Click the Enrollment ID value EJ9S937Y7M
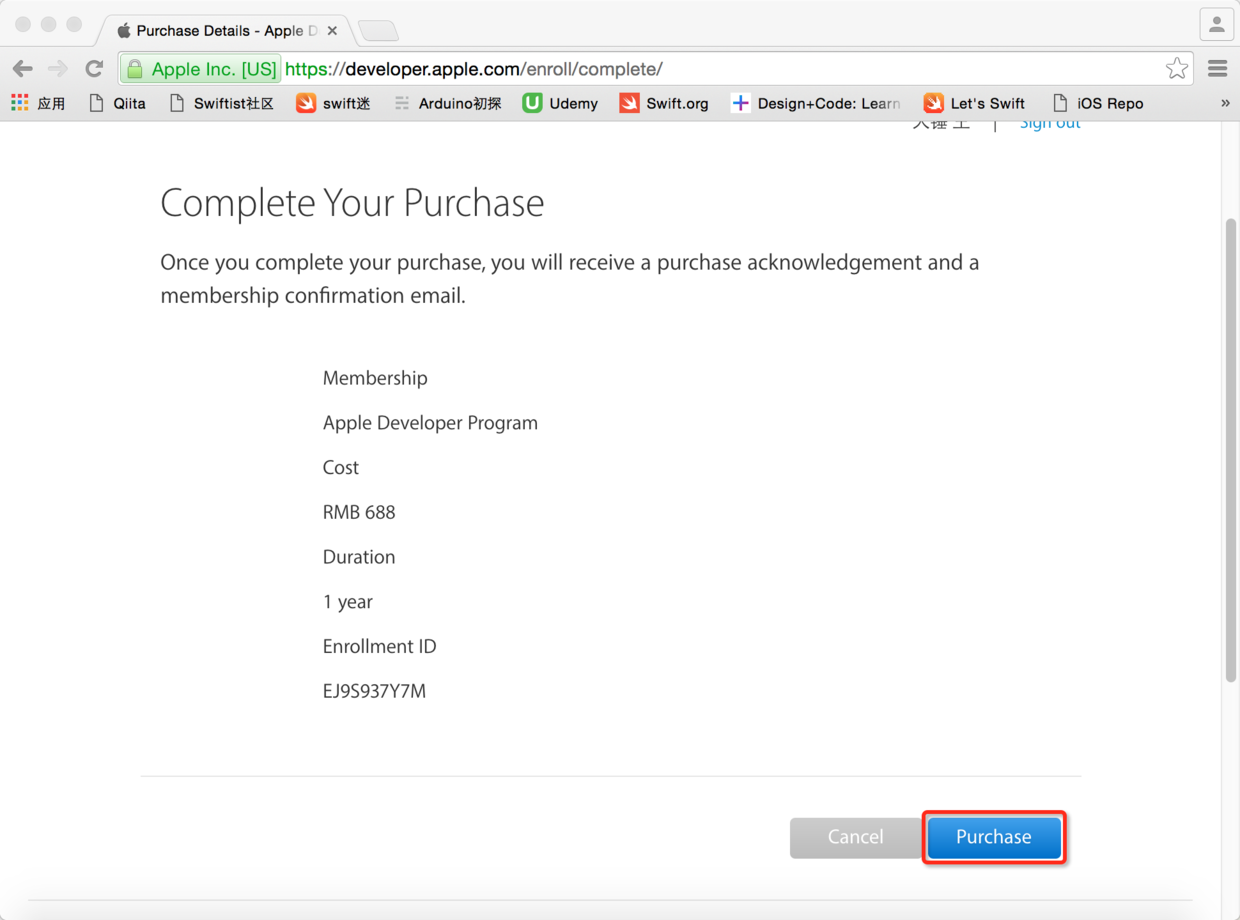The height and width of the screenshot is (920, 1240). click(374, 691)
